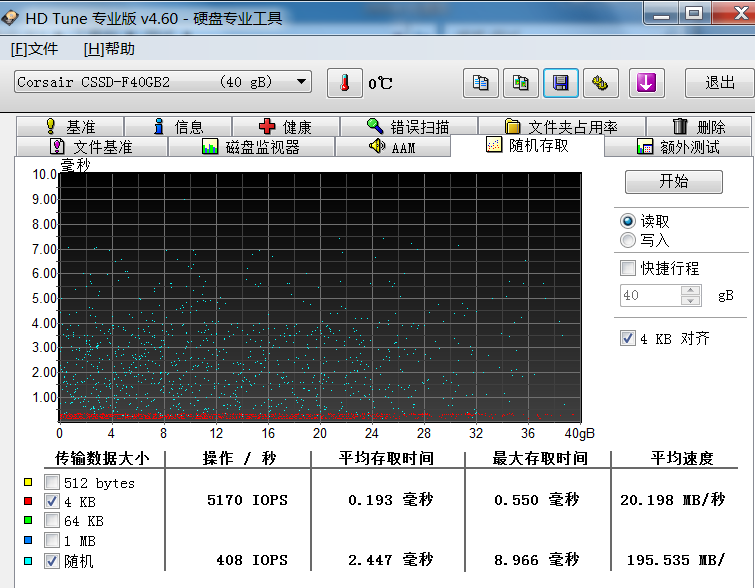The image size is (755, 588).
Task: Click the 退出 (Exit) button
Action: click(x=719, y=83)
